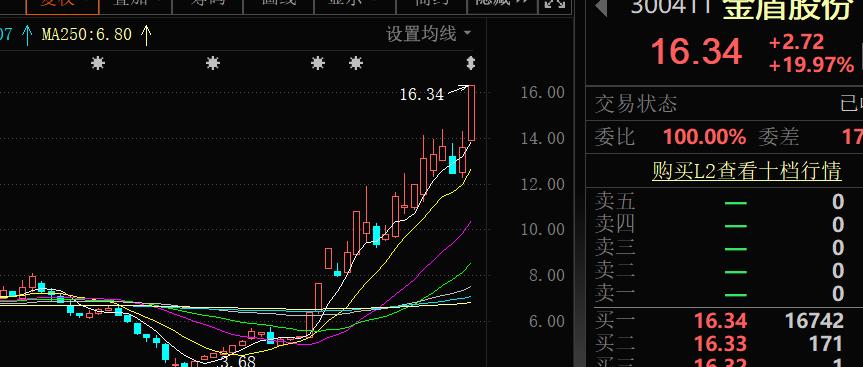Click the 卖一 volume 0
The width and height of the screenshot is (863, 367).
(837, 294)
